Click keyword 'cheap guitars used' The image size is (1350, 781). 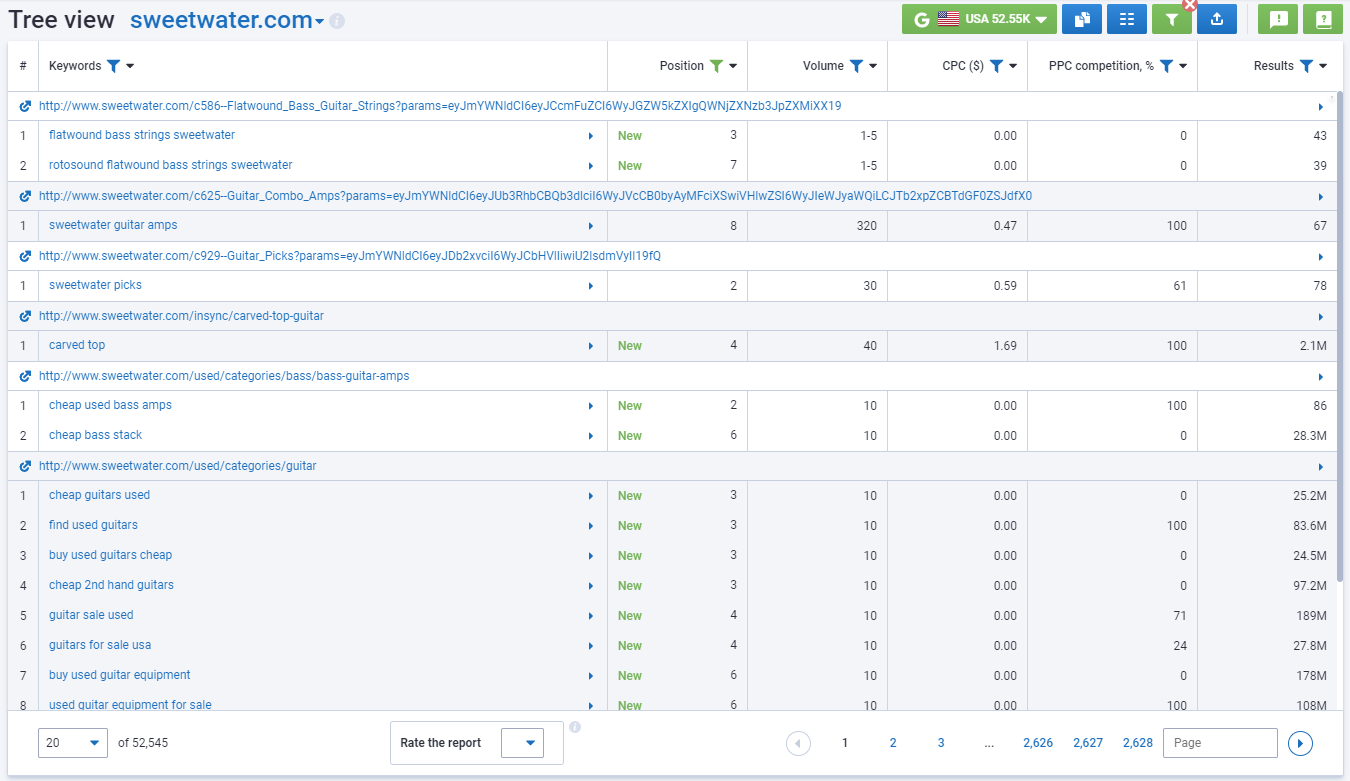[99, 495]
